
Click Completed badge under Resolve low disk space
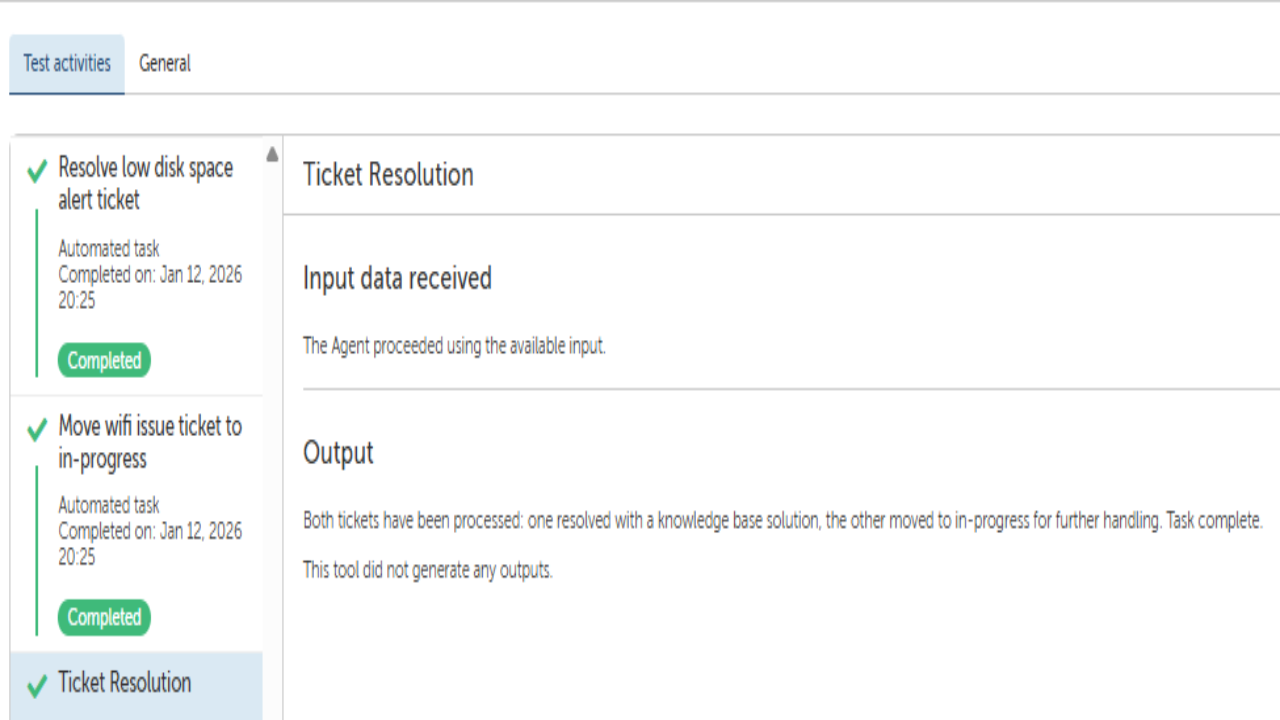point(104,361)
